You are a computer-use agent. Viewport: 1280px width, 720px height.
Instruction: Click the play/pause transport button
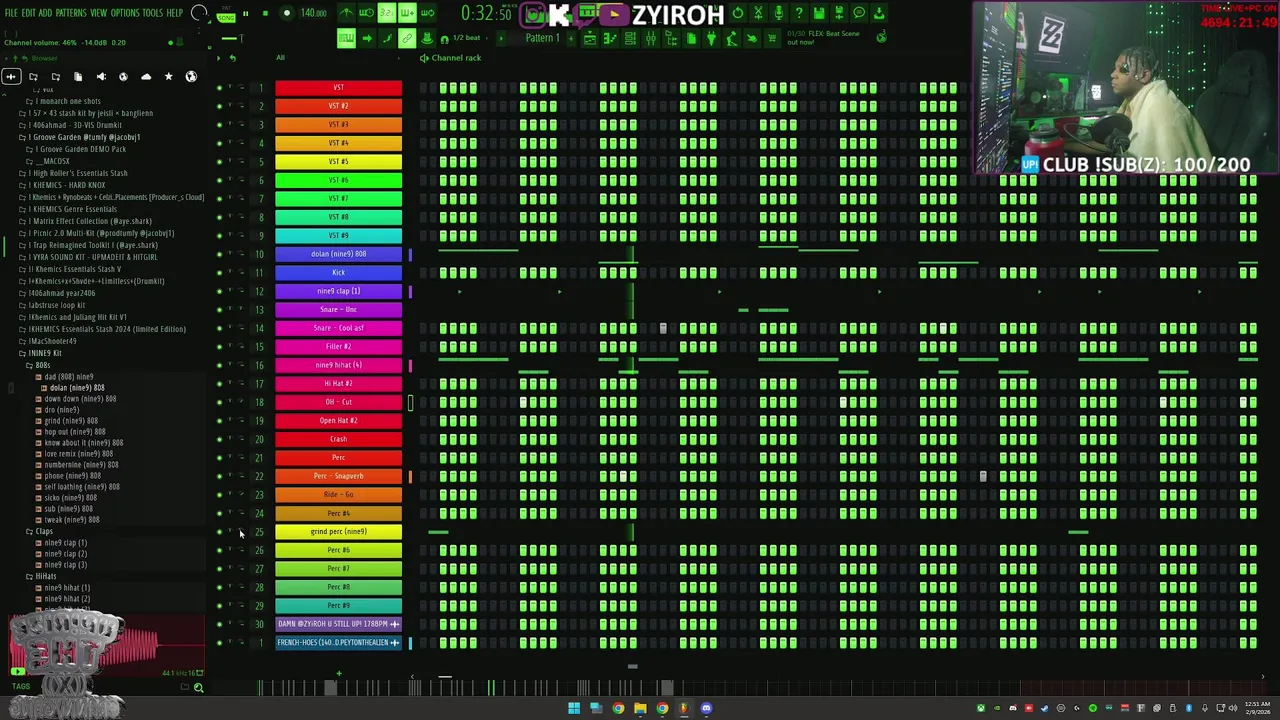245,14
